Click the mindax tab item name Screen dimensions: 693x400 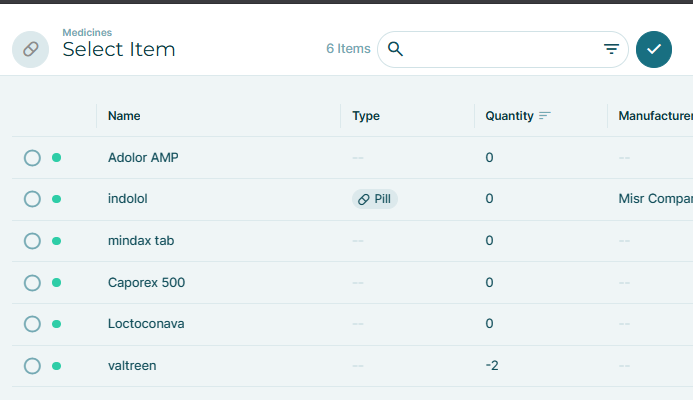[x=141, y=241]
